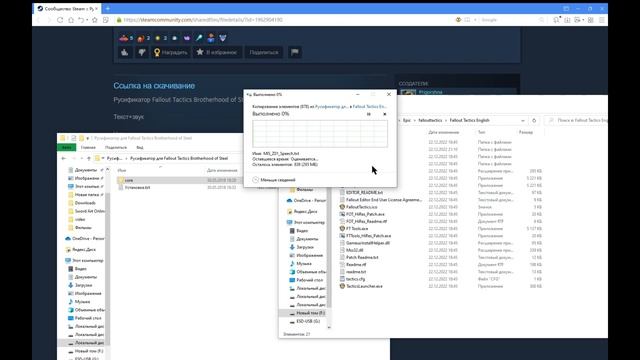Image resolution: width=640 pixels, height=360 pixels.
Task: Sort right explorer by Размер column
Action: point(526,132)
